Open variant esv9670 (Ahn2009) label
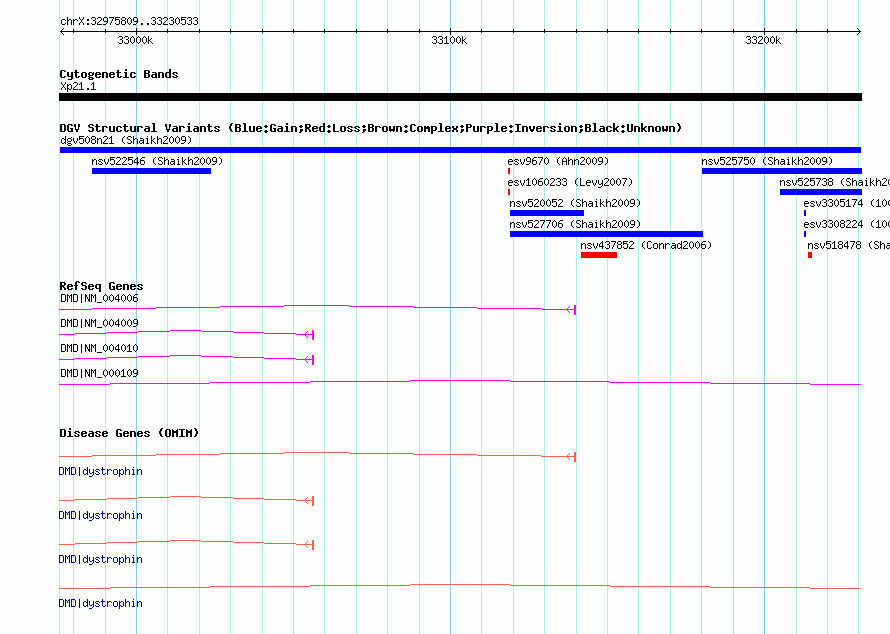This screenshot has height=634, width=890. click(x=558, y=161)
